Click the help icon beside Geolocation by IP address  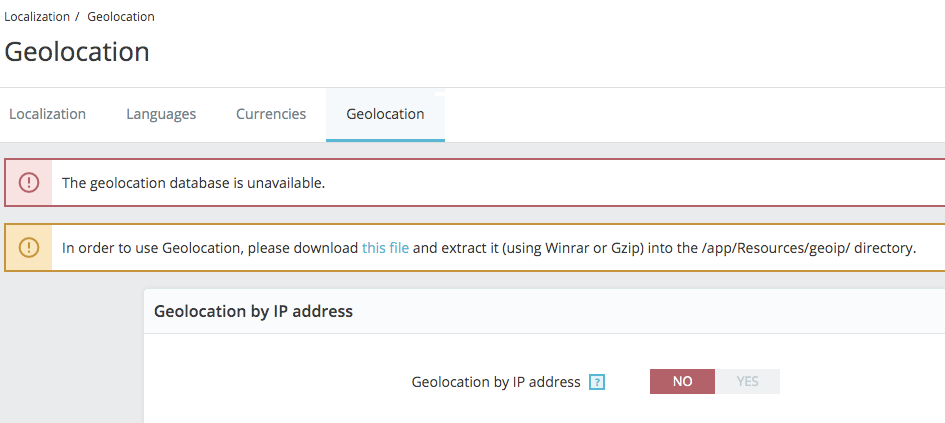click(x=597, y=382)
